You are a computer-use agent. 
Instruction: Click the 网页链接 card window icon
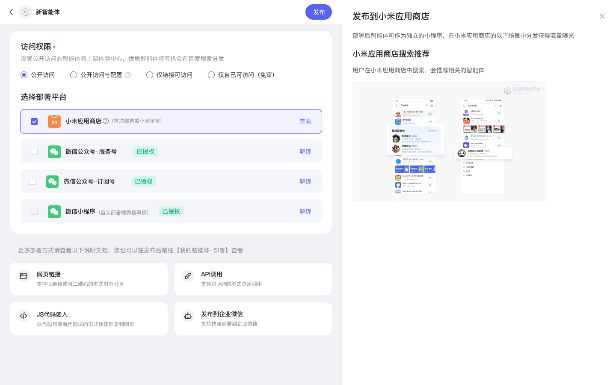click(x=24, y=276)
